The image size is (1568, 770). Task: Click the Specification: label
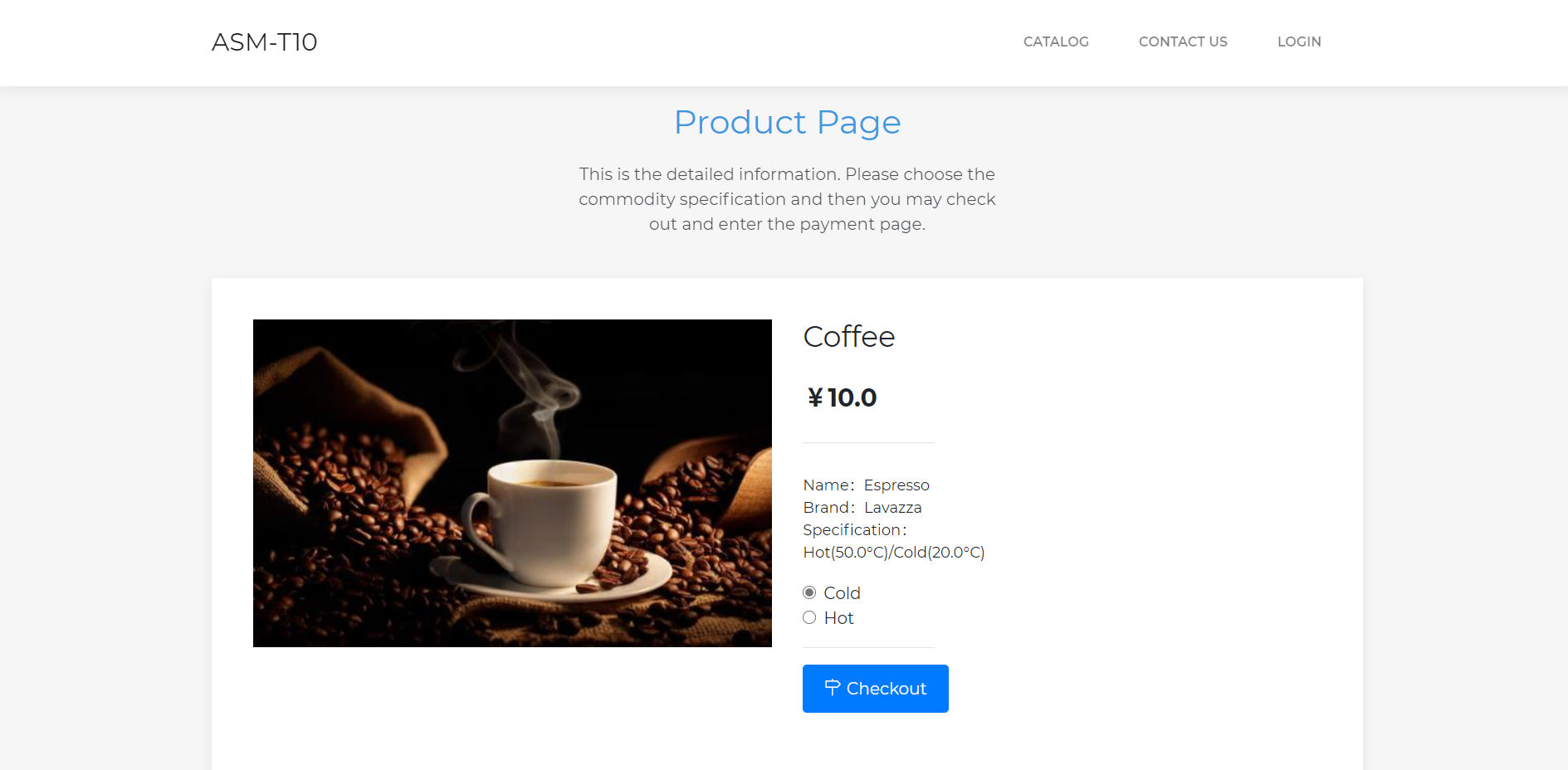click(x=855, y=529)
